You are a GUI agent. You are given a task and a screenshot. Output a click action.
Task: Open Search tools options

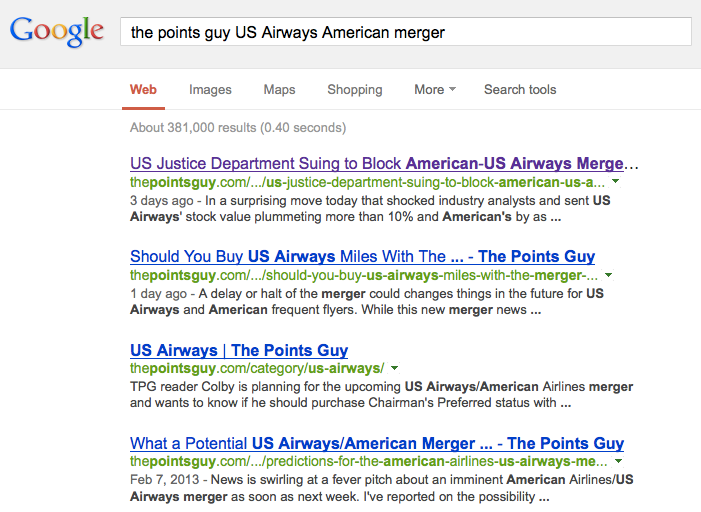[520, 89]
